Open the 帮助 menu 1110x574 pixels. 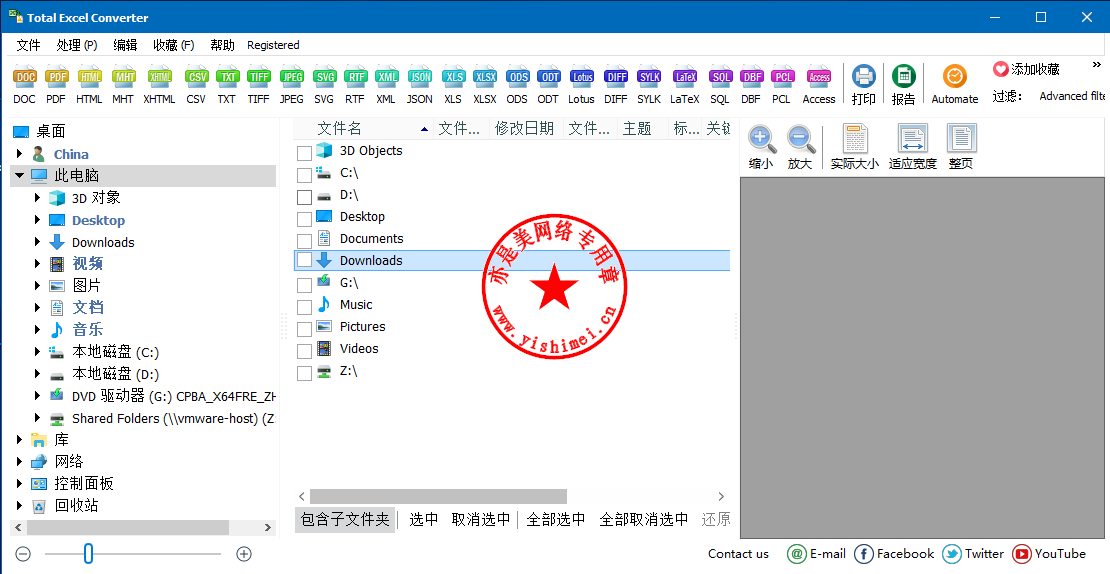click(222, 45)
